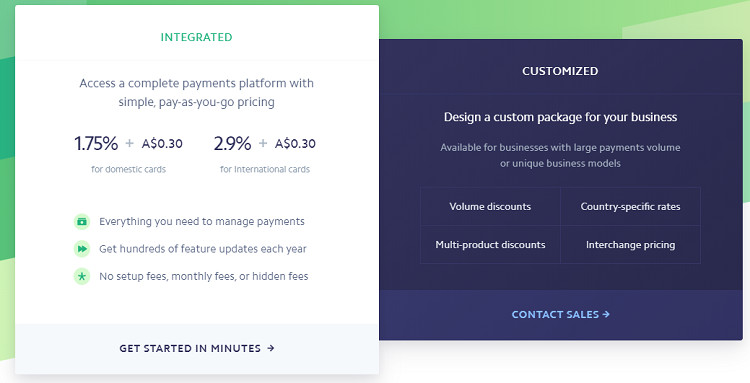Click the green card payments icon

(82, 221)
